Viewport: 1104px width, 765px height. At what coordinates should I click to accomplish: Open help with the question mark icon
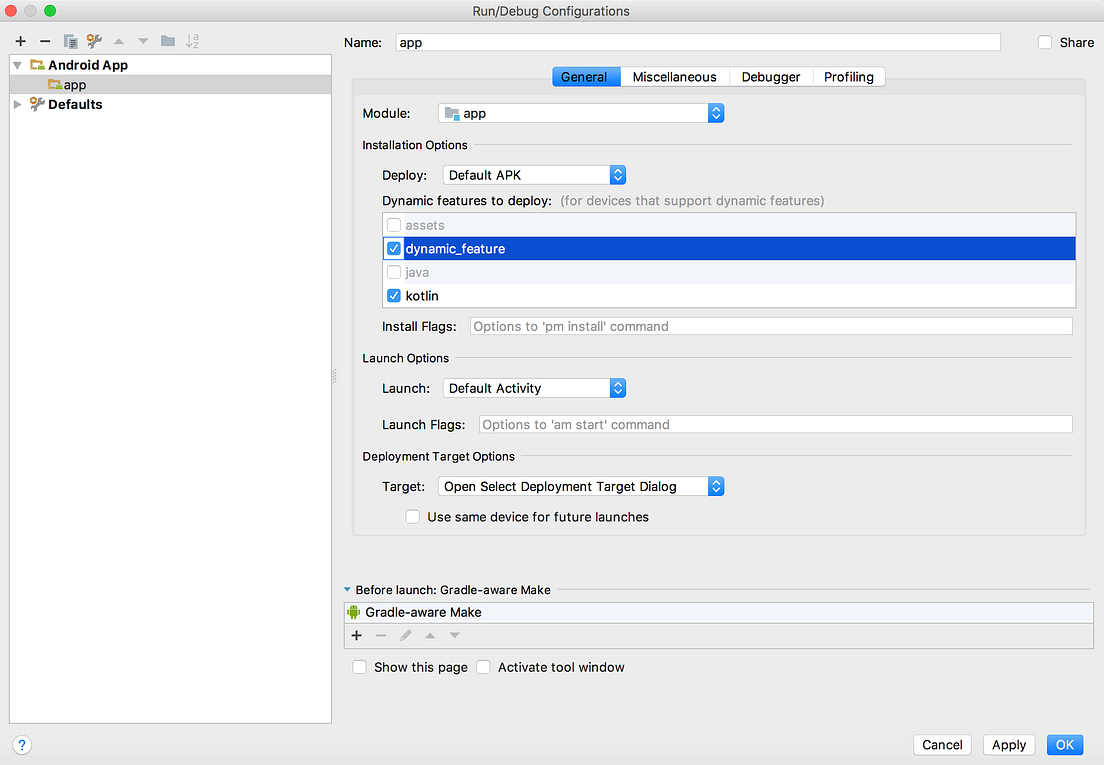tap(22, 745)
